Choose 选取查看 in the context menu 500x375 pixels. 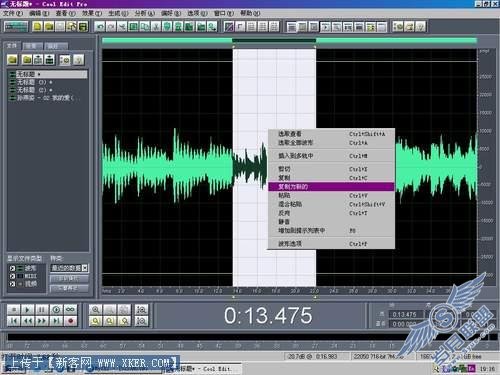(331, 134)
